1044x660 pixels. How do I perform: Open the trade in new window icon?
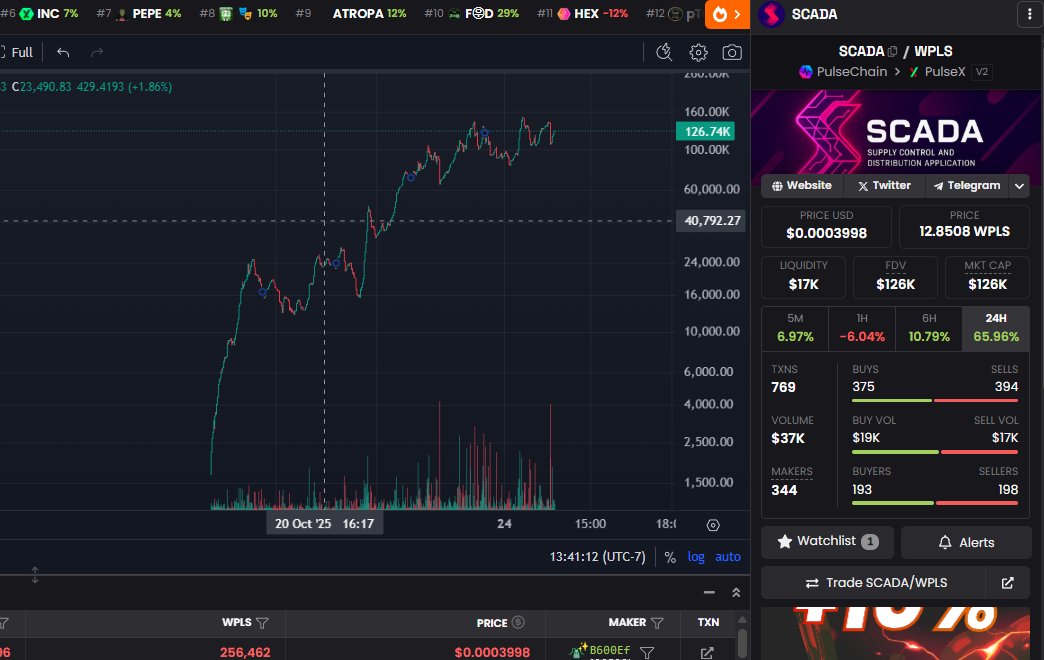[1007, 583]
